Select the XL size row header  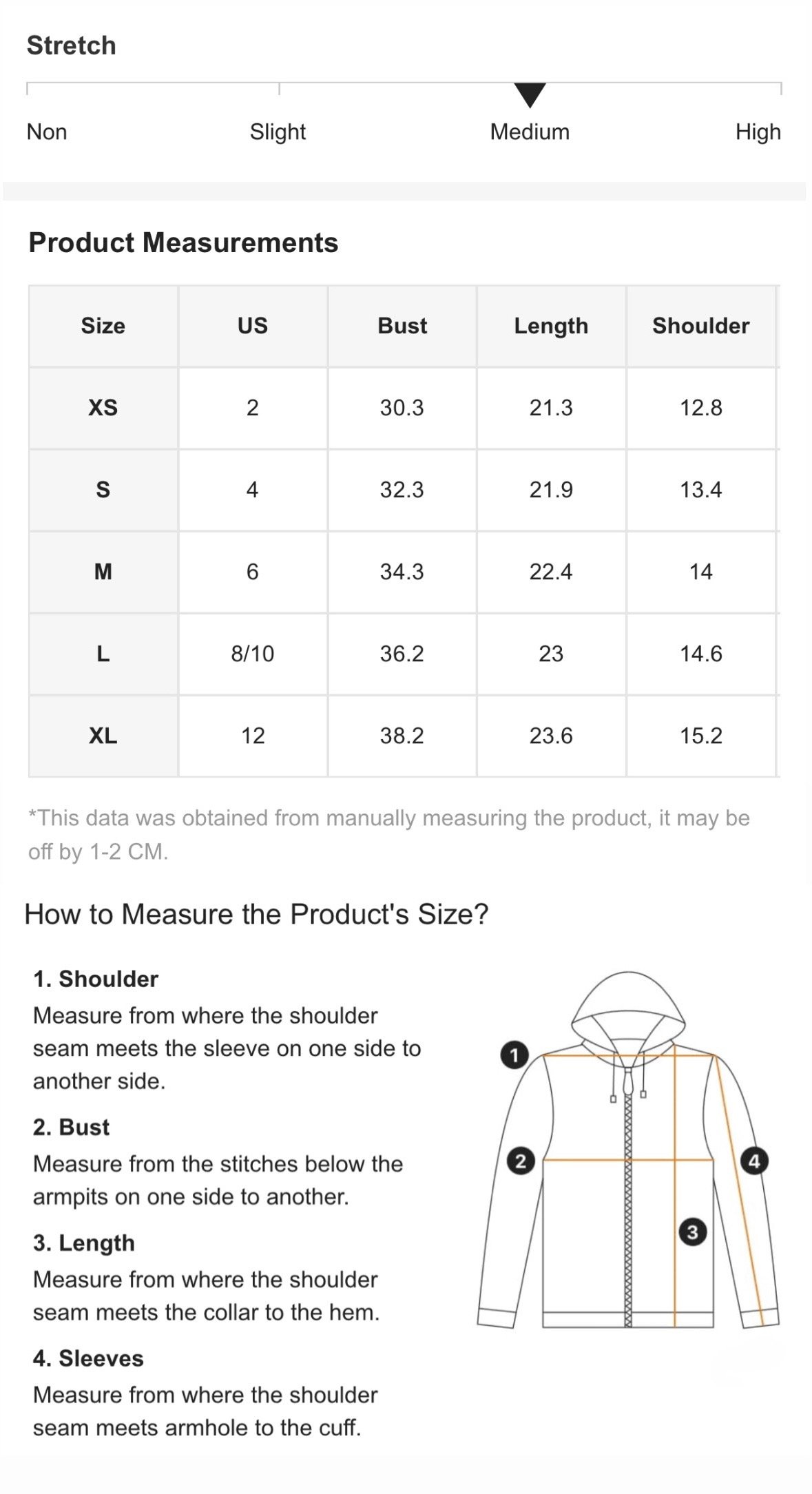click(103, 736)
